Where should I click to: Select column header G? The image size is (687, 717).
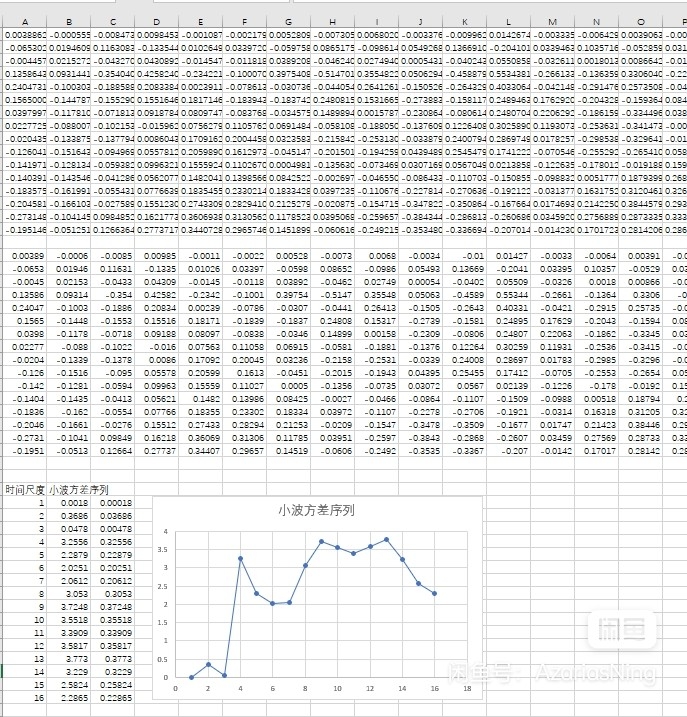point(288,21)
